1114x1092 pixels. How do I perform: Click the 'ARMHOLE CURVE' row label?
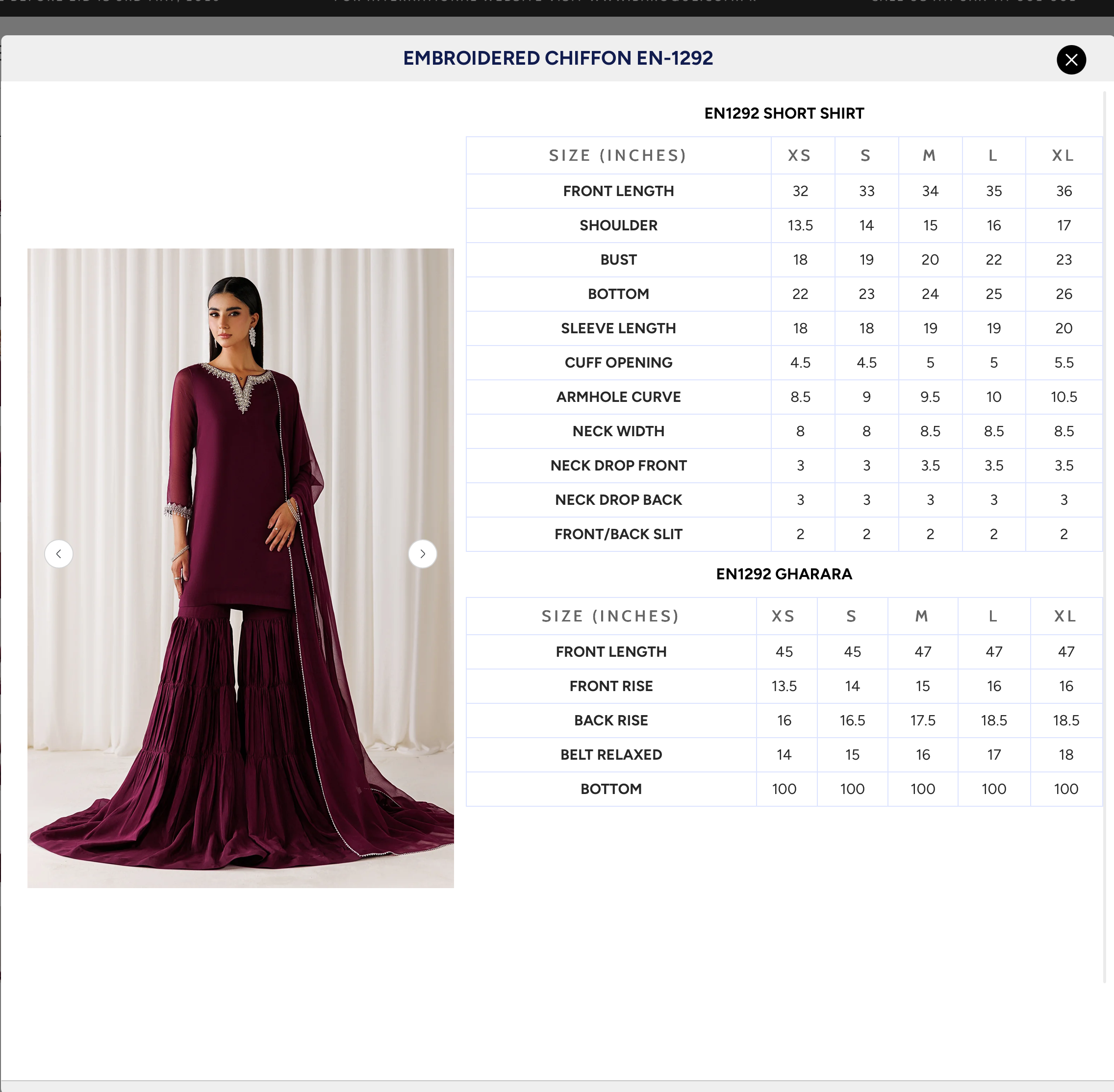pyautogui.click(x=618, y=397)
